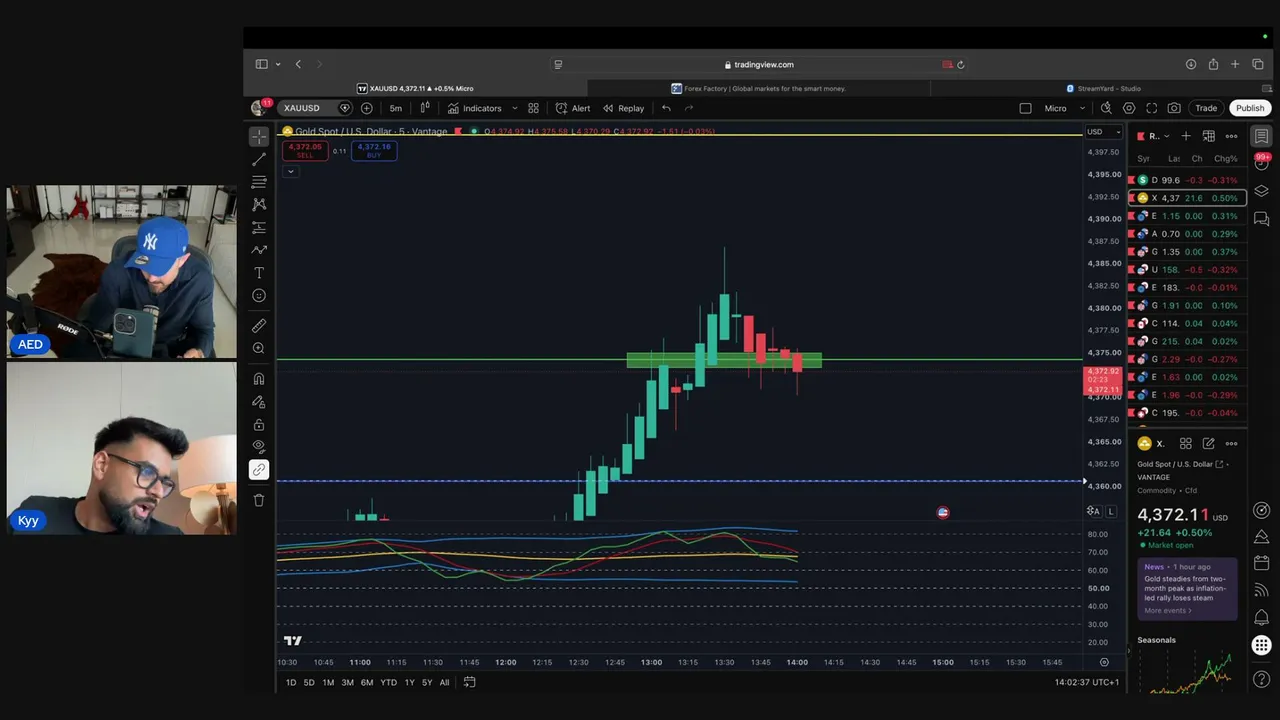
Task: Open the Indicators dialog
Action: tap(475, 108)
